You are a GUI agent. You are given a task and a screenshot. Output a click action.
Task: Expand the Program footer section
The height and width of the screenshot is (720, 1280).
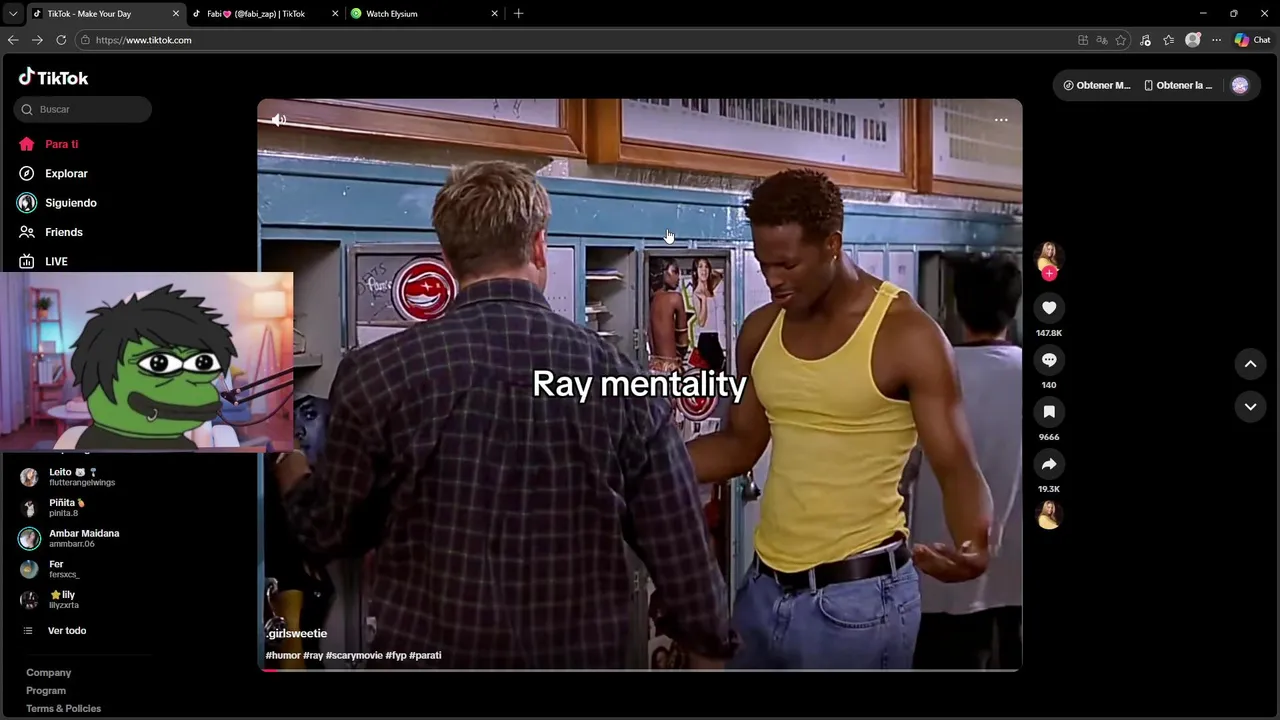click(46, 691)
